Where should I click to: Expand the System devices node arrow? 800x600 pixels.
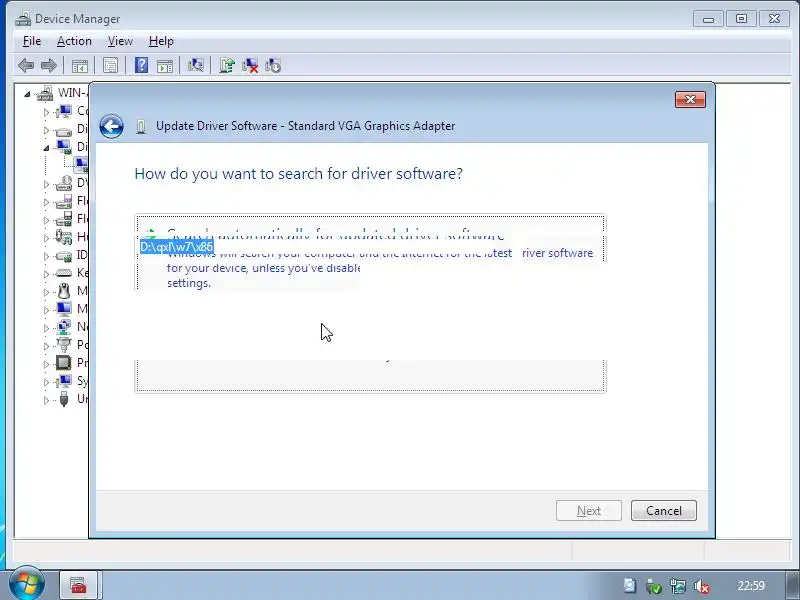click(x=46, y=382)
